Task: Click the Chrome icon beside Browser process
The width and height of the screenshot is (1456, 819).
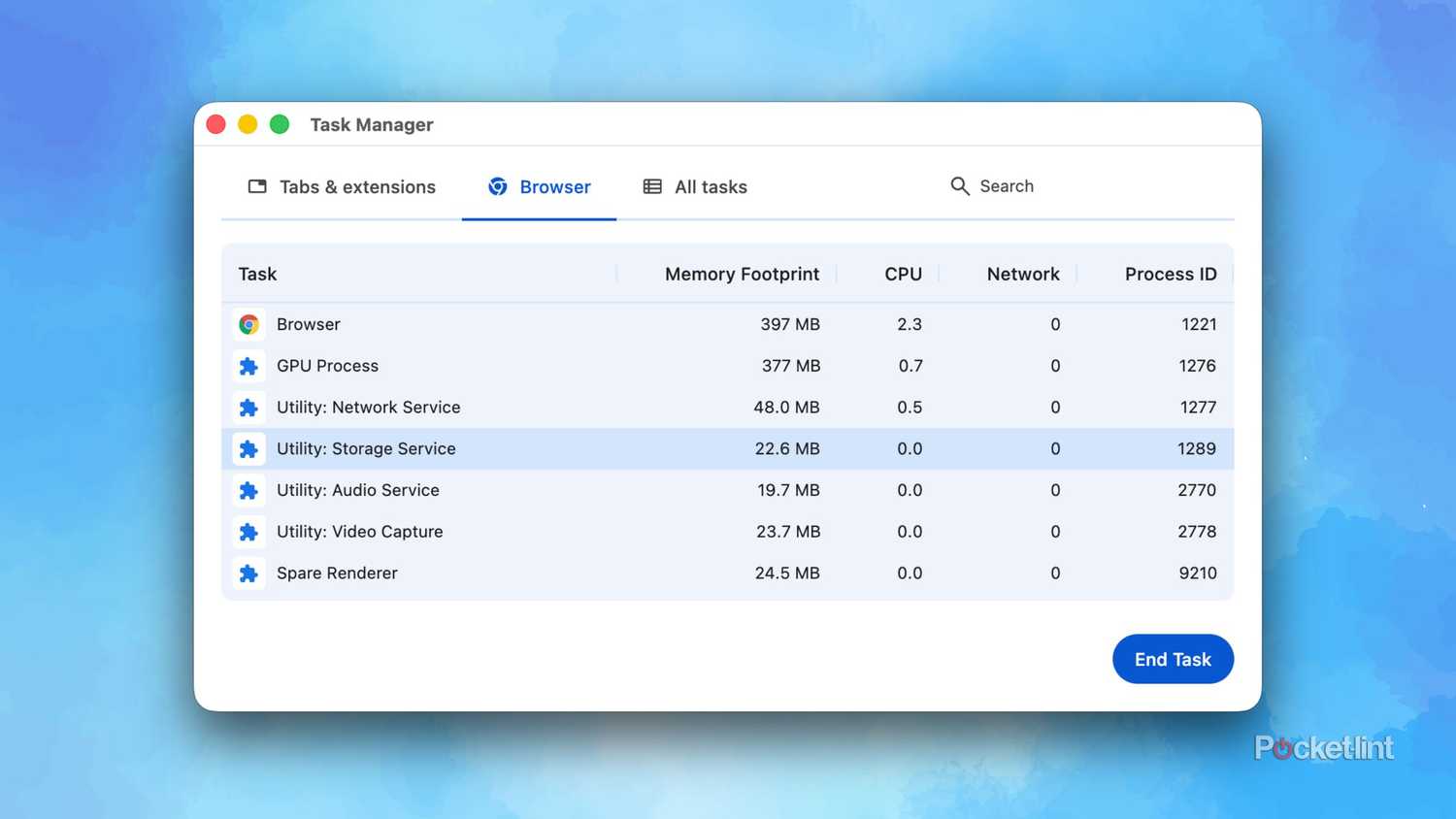Action: [x=248, y=324]
